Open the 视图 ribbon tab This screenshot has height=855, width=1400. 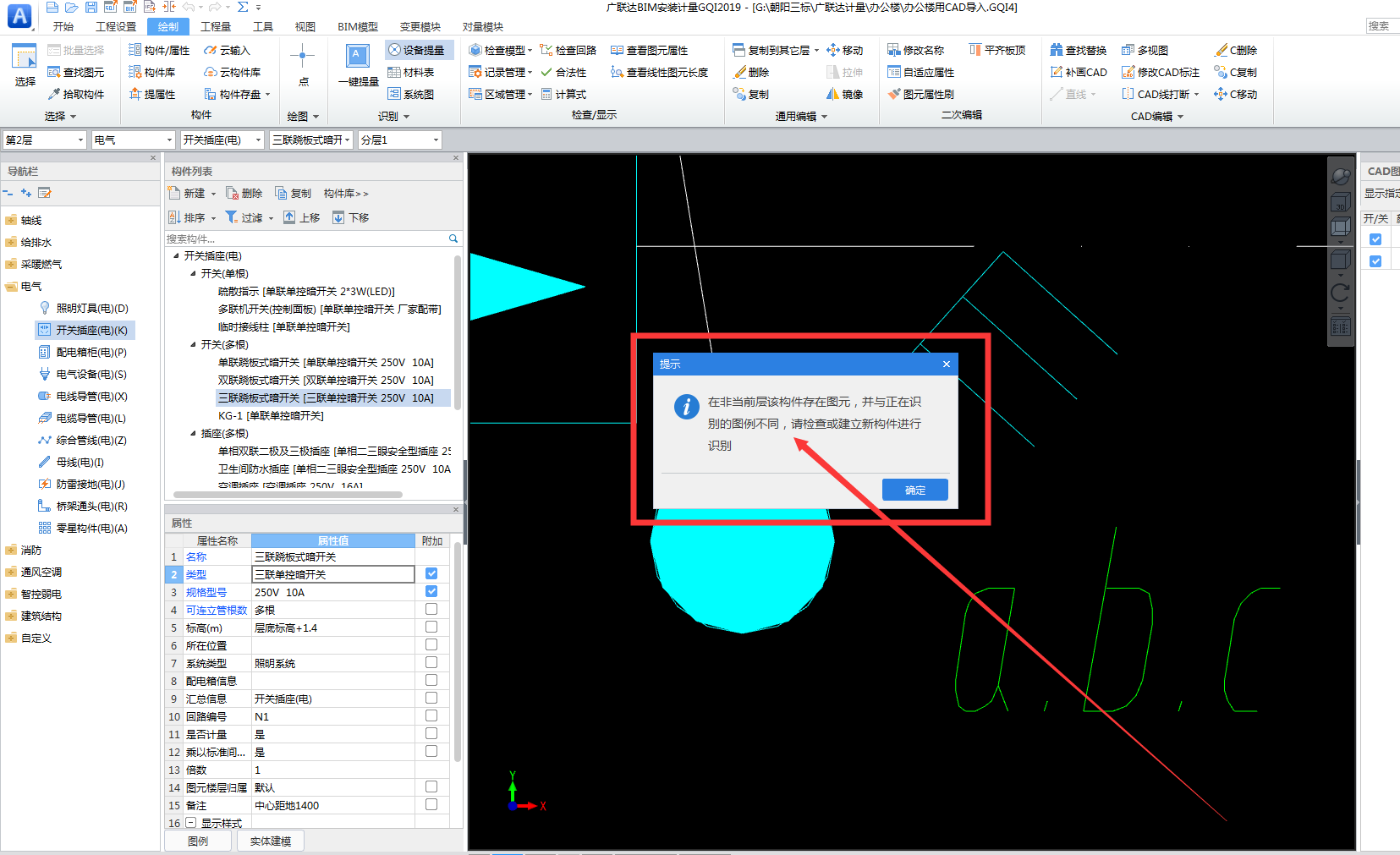pyautogui.click(x=305, y=26)
